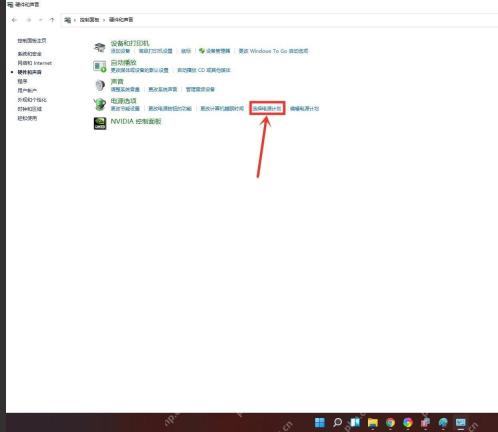Click the 更改系统声音 link
The width and height of the screenshot is (498, 432).
coord(163,89)
